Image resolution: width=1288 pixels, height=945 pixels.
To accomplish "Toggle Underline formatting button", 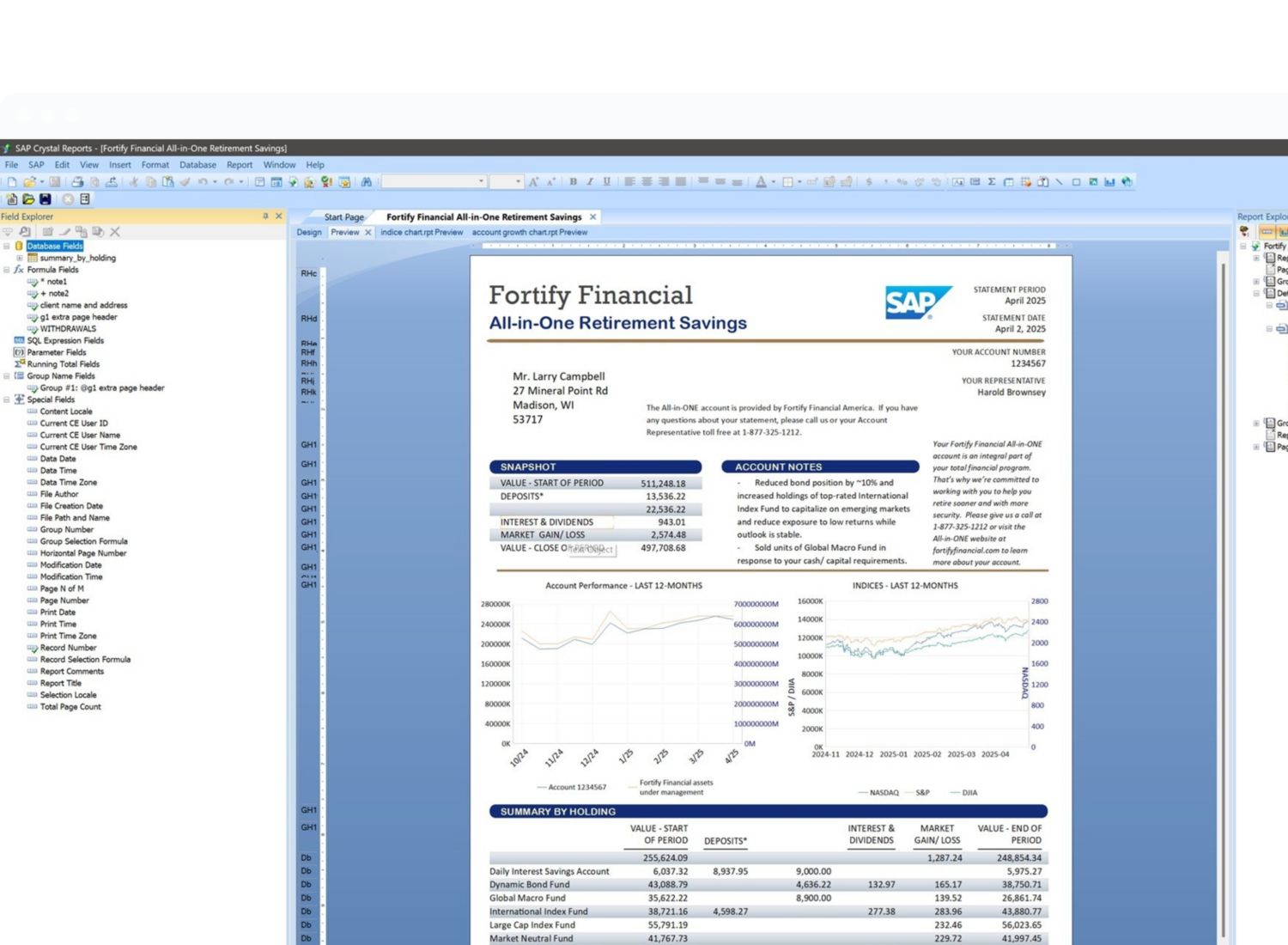I will (x=607, y=182).
